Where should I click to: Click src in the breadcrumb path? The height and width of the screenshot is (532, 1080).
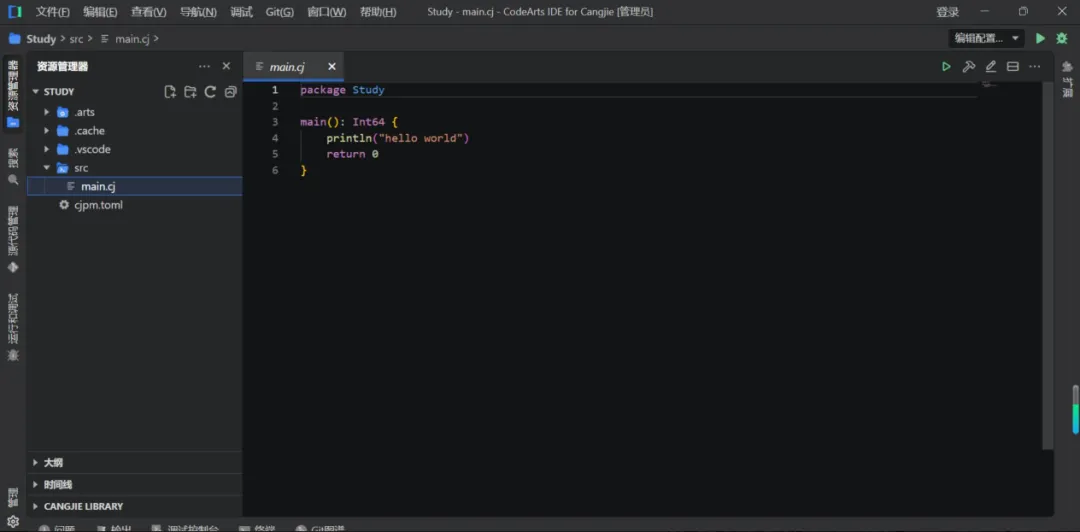click(76, 39)
